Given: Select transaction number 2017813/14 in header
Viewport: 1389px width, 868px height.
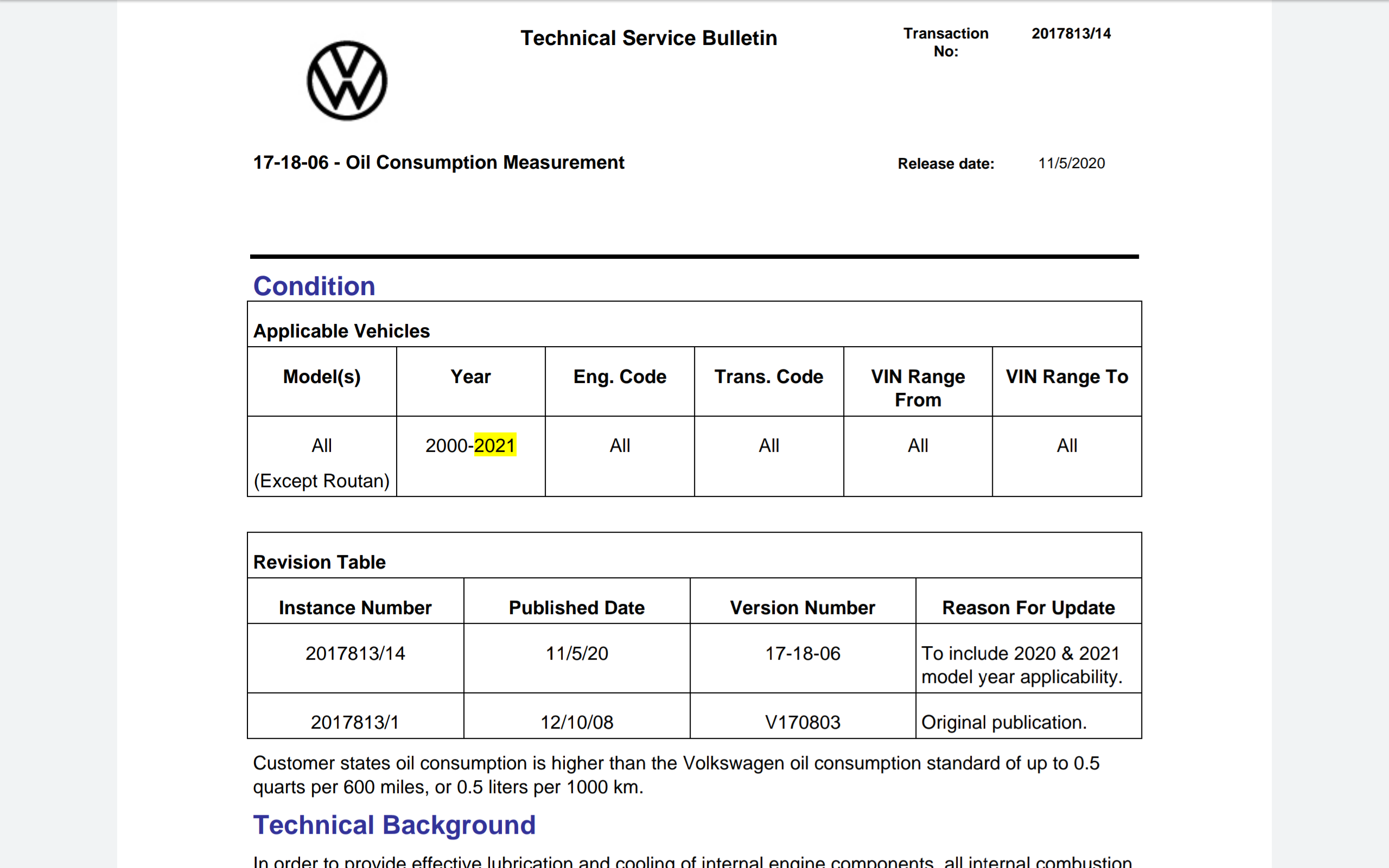Looking at the screenshot, I should (1071, 33).
